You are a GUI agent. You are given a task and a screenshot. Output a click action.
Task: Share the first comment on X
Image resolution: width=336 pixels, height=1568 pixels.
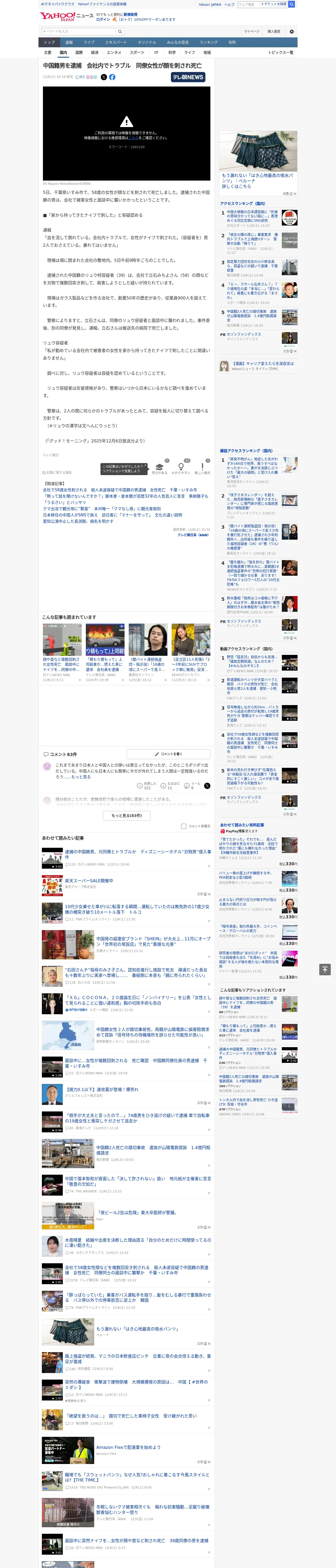(207, 786)
